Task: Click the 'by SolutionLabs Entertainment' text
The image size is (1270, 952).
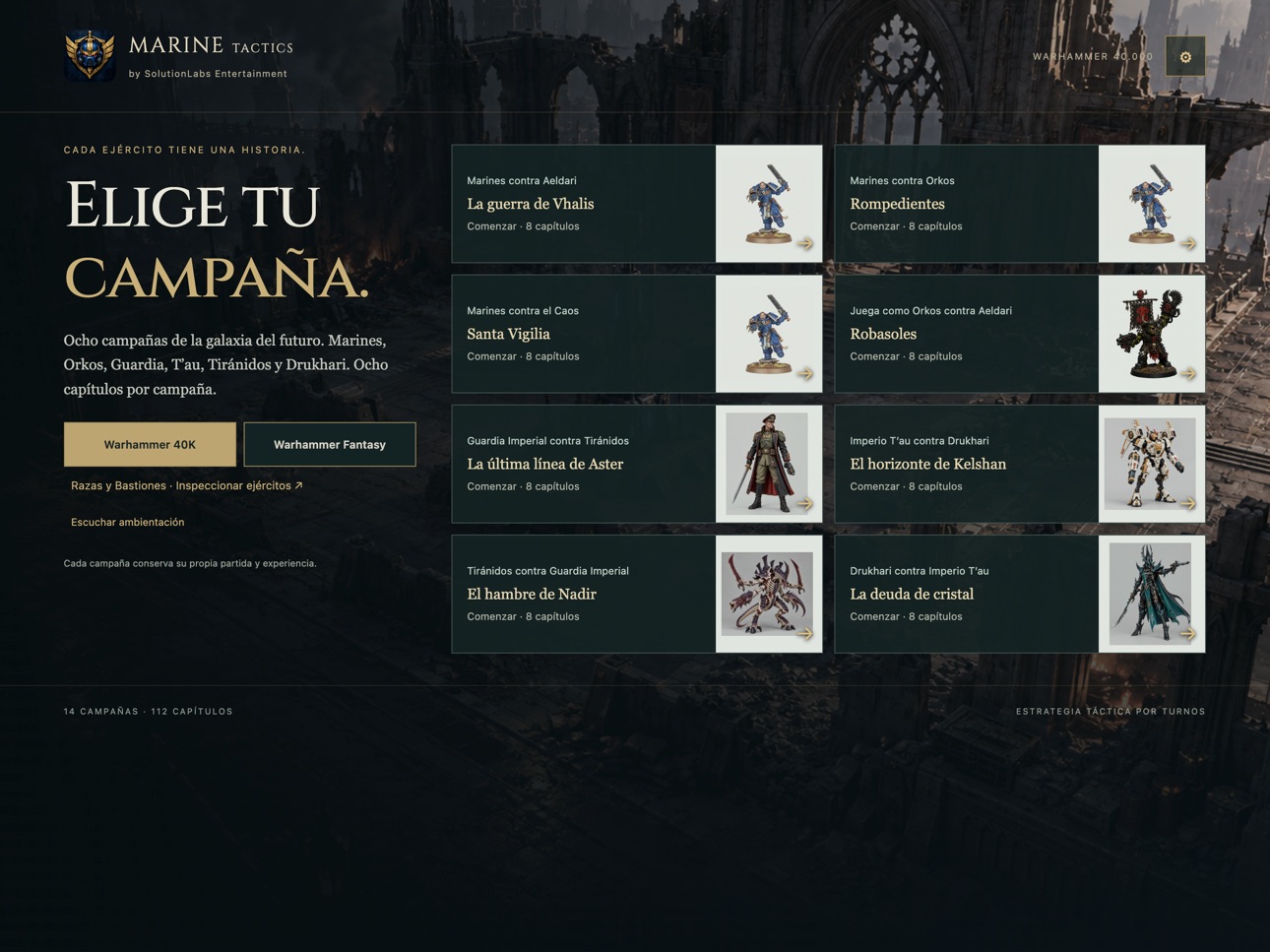Action: coord(208,74)
